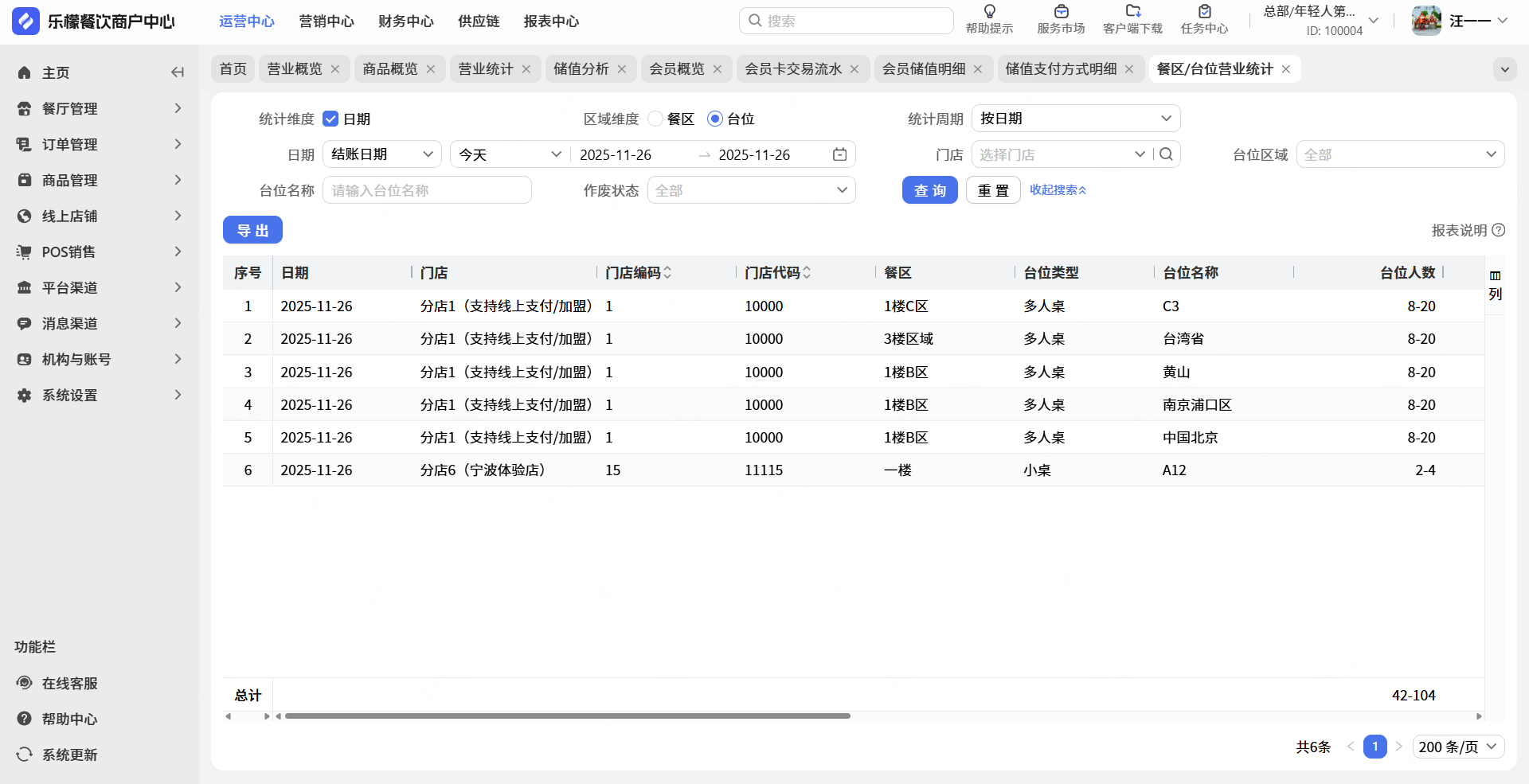Expand the 作废状态 dropdown
This screenshot has height=784, width=1529.
(x=751, y=190)
